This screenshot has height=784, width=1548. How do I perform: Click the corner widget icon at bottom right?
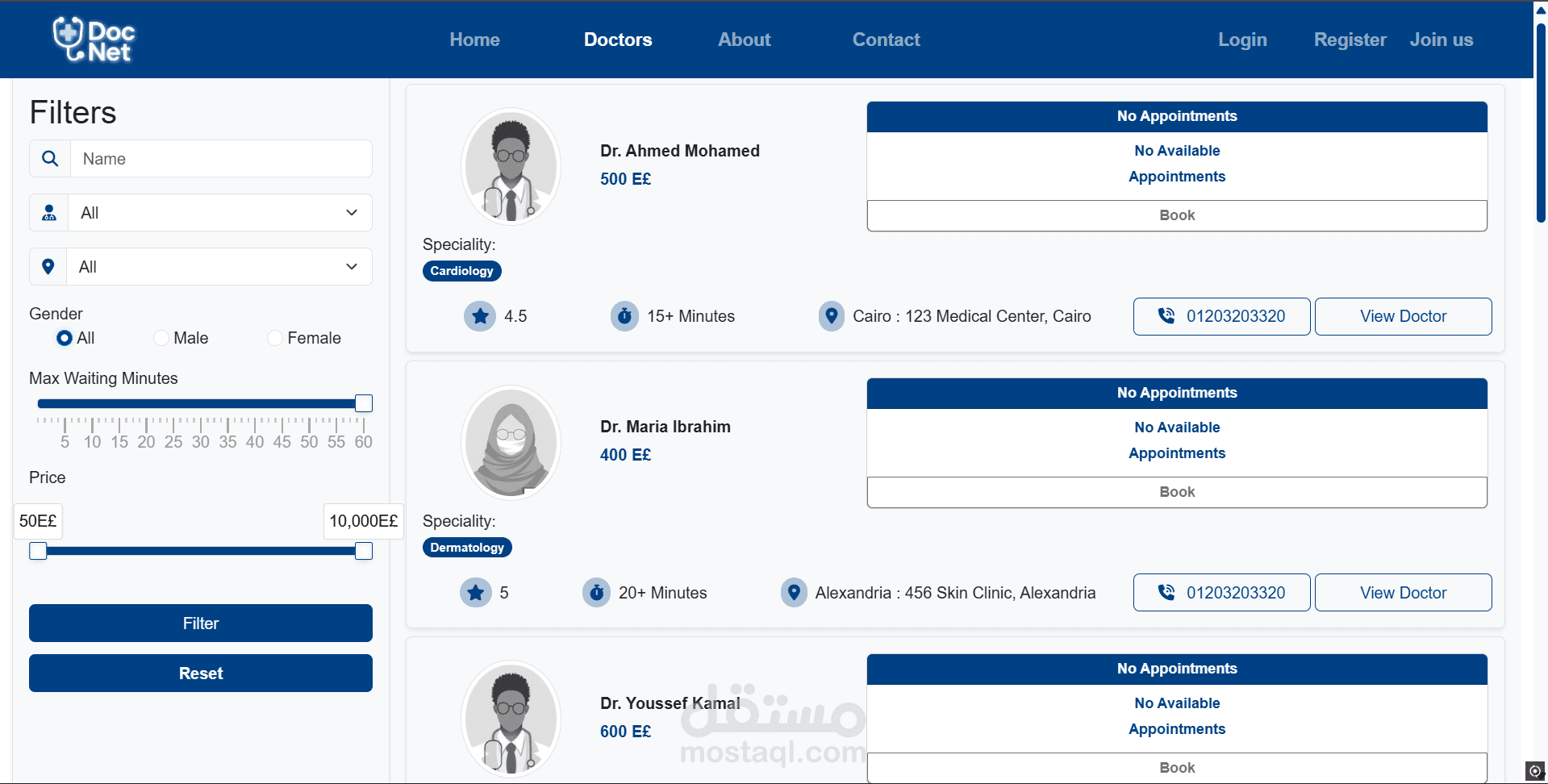pyautogui.click(x=1535, y=771)
